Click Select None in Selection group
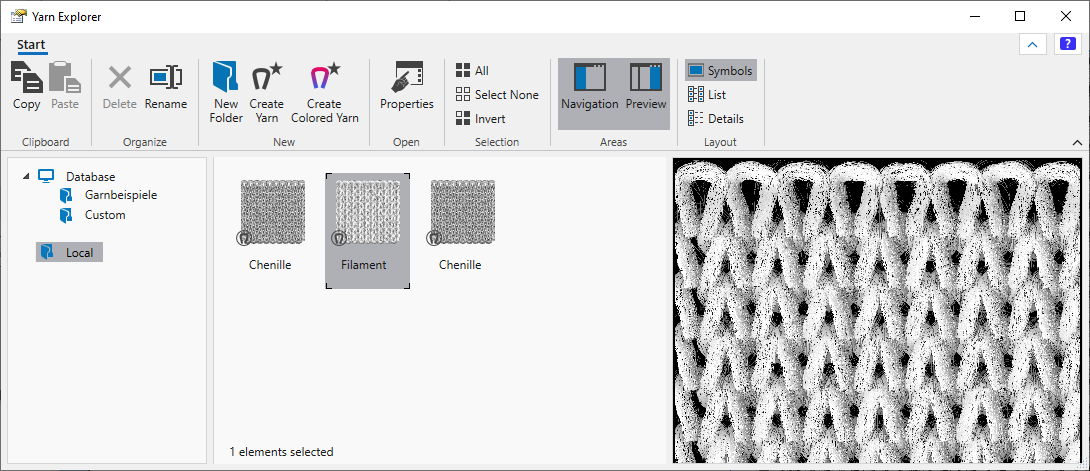 497,95
